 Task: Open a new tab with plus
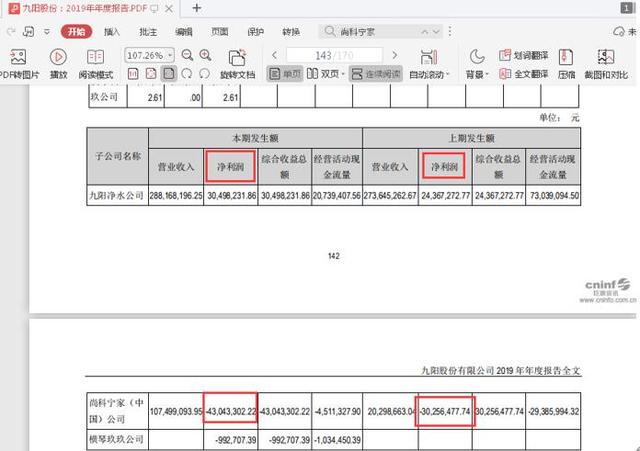pyautogui.click(x=197, y=8)
